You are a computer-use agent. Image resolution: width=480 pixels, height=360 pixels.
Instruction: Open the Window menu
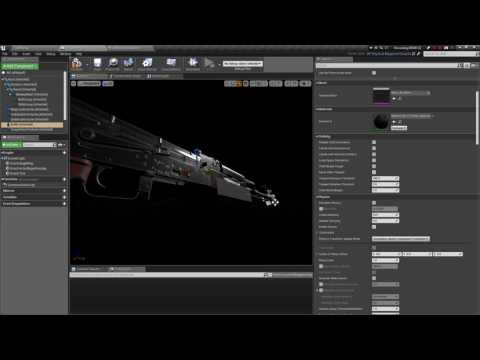click(65, 54)
